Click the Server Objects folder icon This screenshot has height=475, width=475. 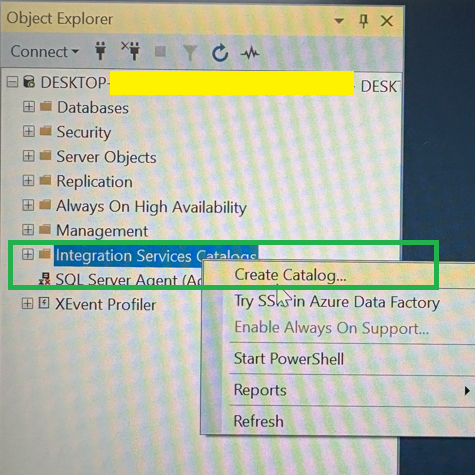click(46, 155)
